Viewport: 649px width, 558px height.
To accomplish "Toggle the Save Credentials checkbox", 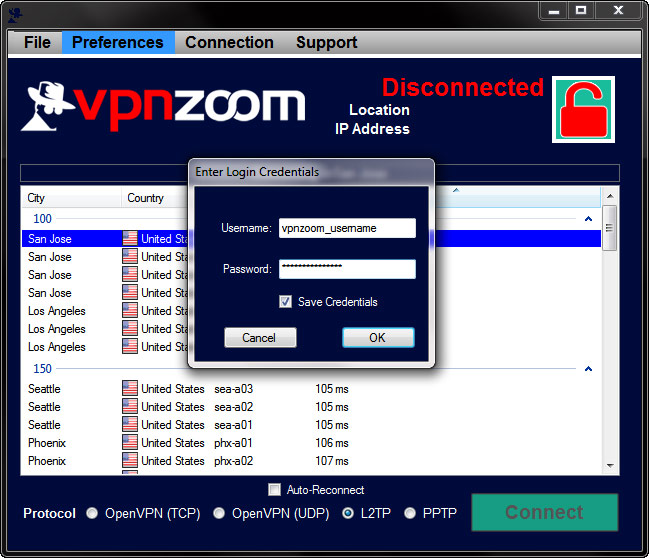I will point(285,301).
